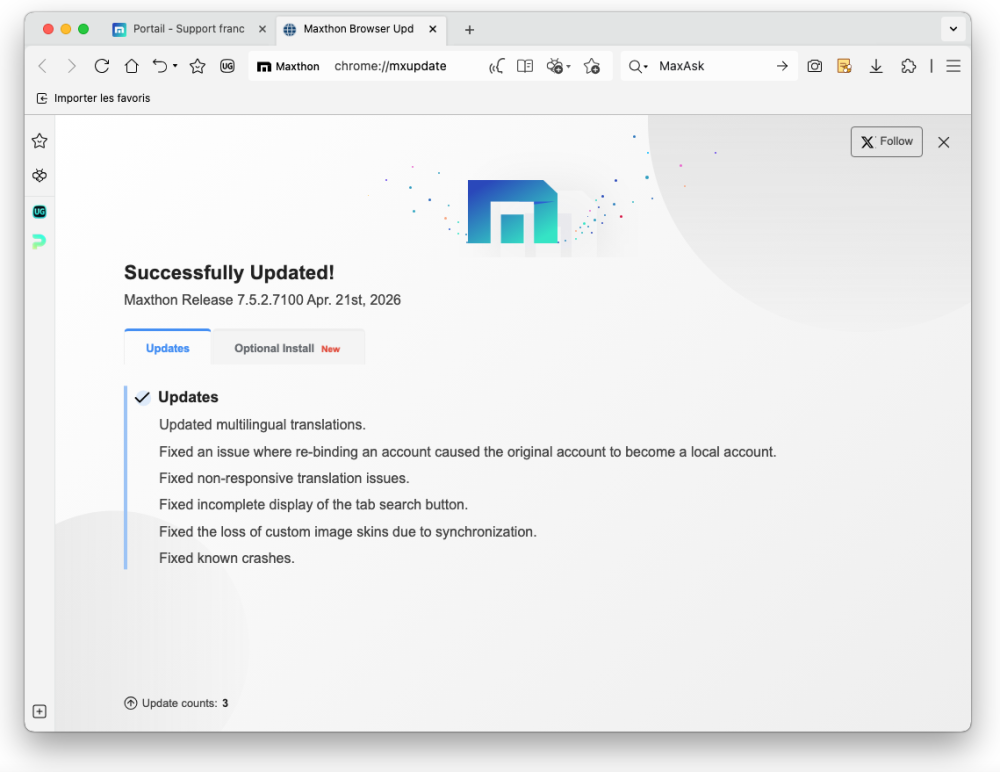1000x772 pixels.
Task: Add a sidebar item with plus icon
Action: point(40,711)
